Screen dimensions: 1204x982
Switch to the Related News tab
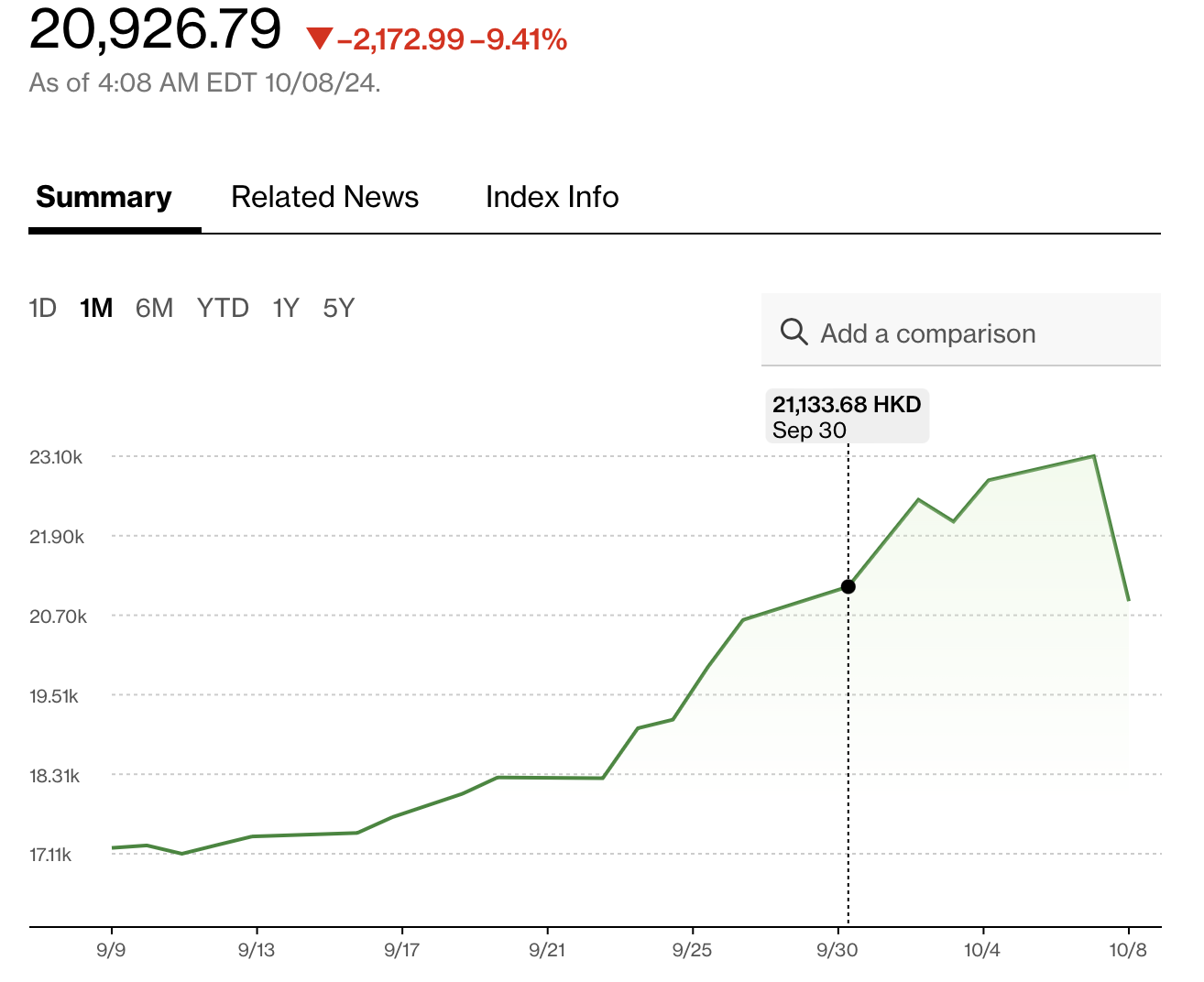[x=324, y=198]
